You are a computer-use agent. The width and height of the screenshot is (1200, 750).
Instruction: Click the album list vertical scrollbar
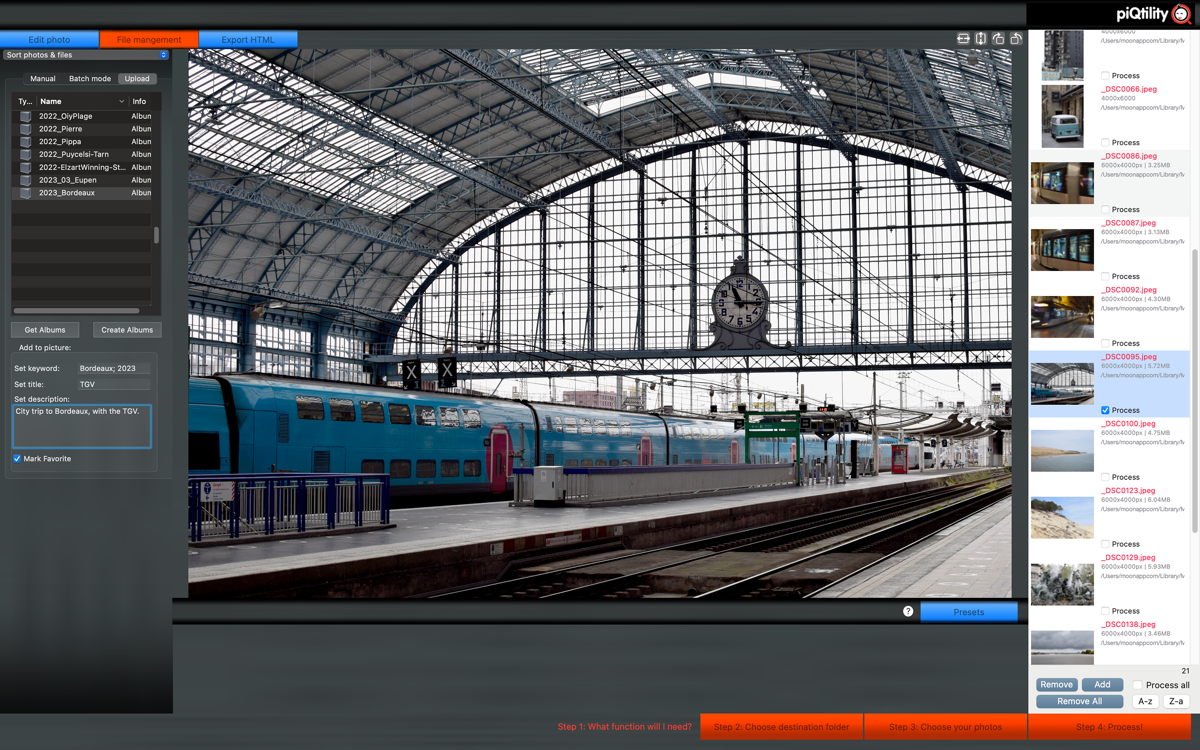[156, 236]
